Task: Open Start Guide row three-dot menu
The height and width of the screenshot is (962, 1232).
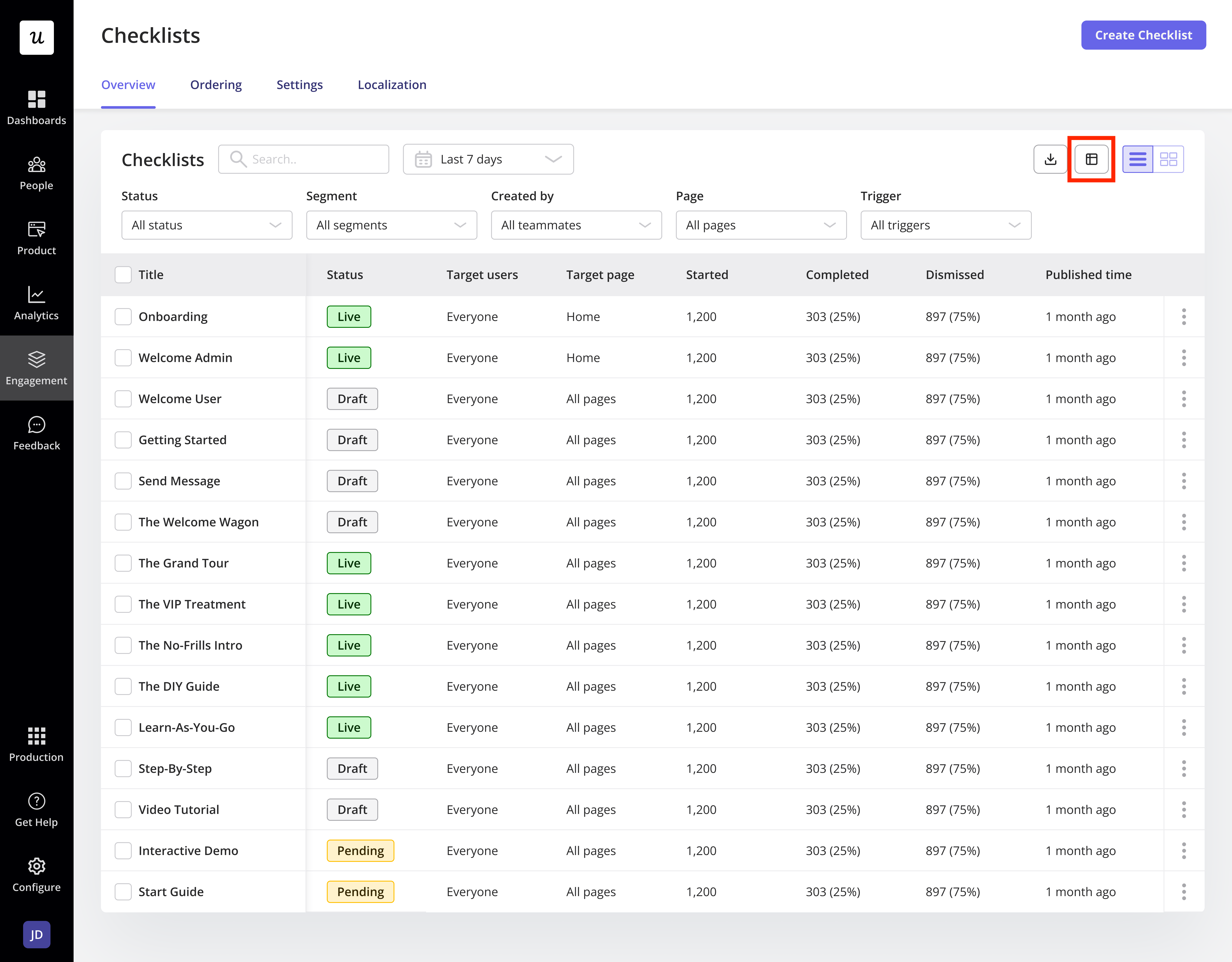Action: coord(1184,892)
